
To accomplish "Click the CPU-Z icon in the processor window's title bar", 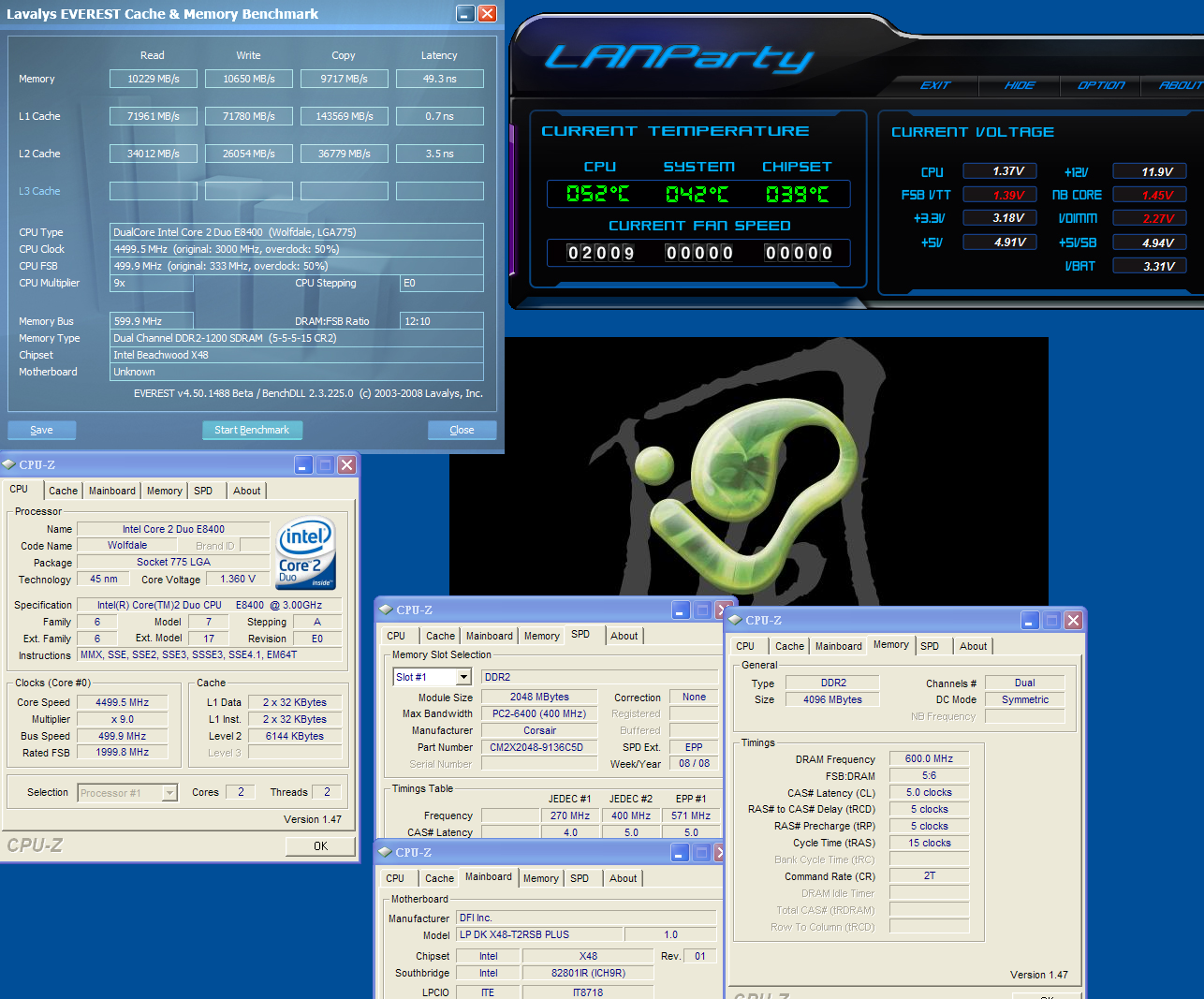I will pyautogui.click(x=9, y=464).
